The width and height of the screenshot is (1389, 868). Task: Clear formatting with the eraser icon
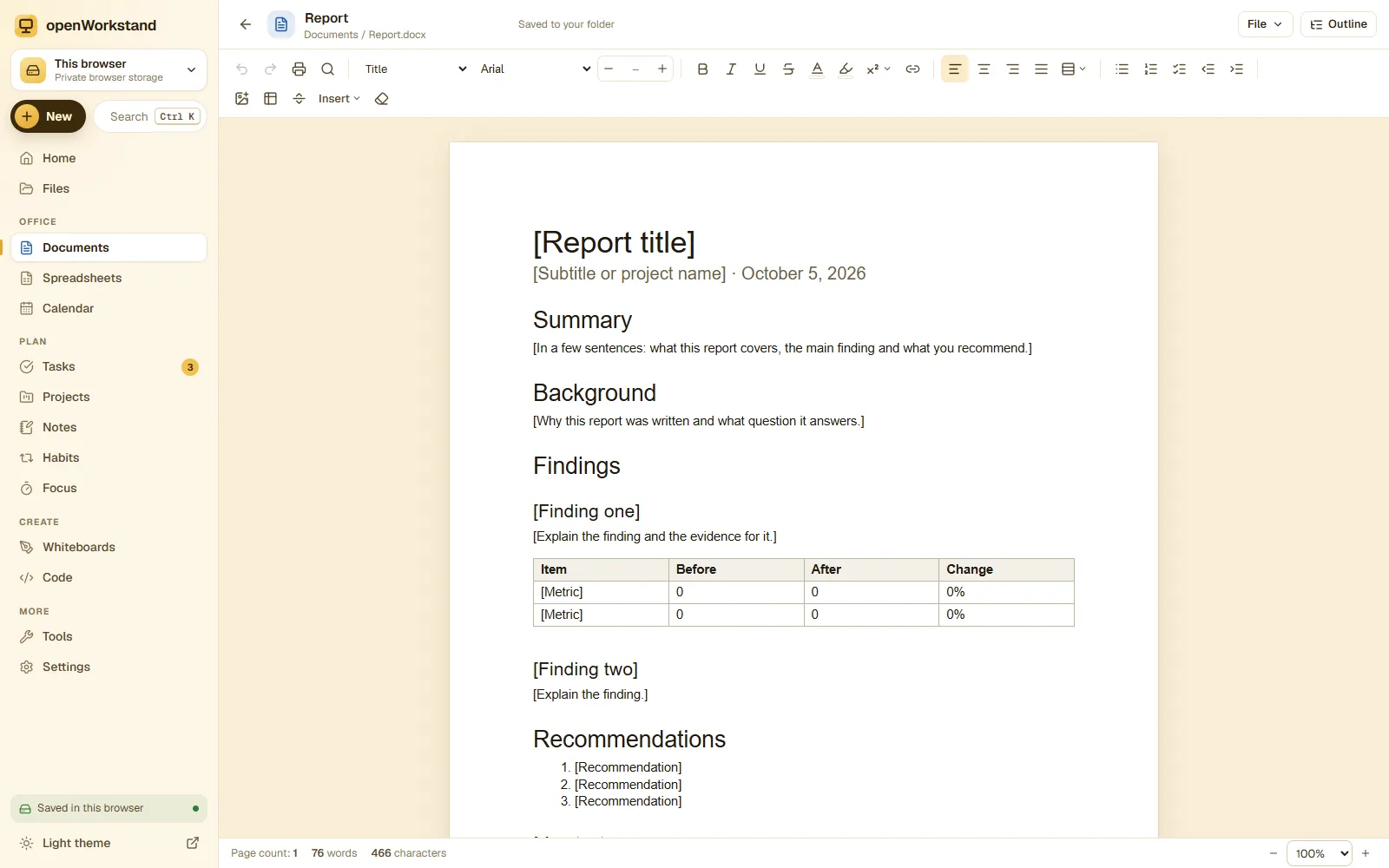[381, 99]
